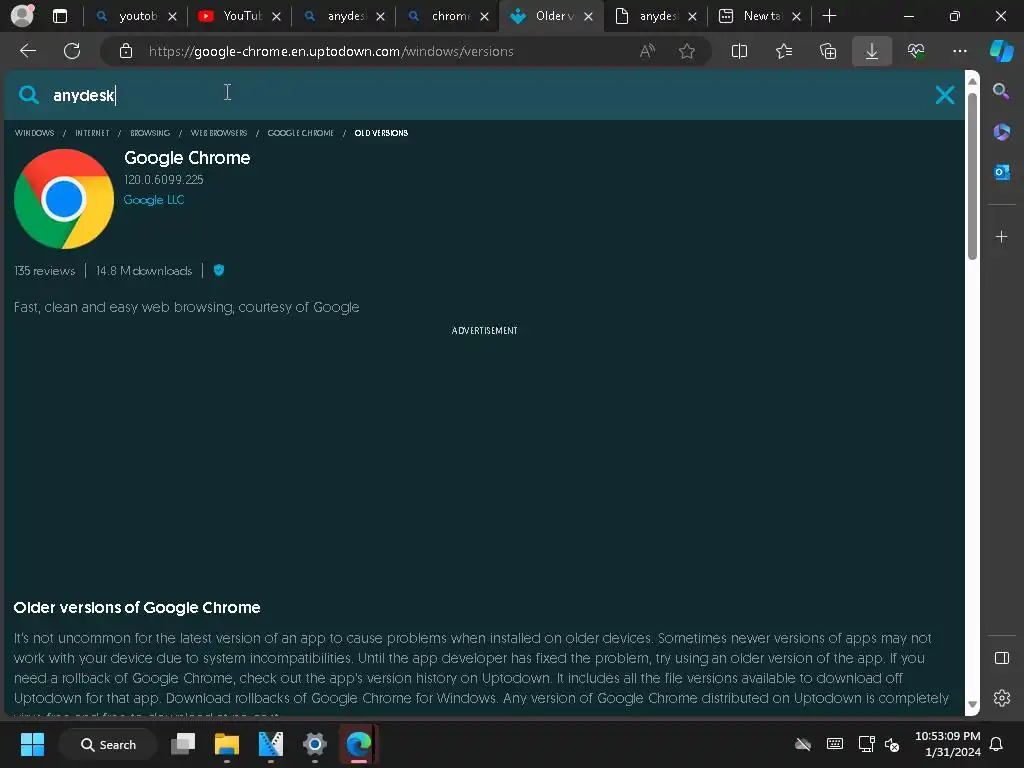Open the Edge icon on the taskbar
Screen dimensions: 1024x768
point(359,744)
